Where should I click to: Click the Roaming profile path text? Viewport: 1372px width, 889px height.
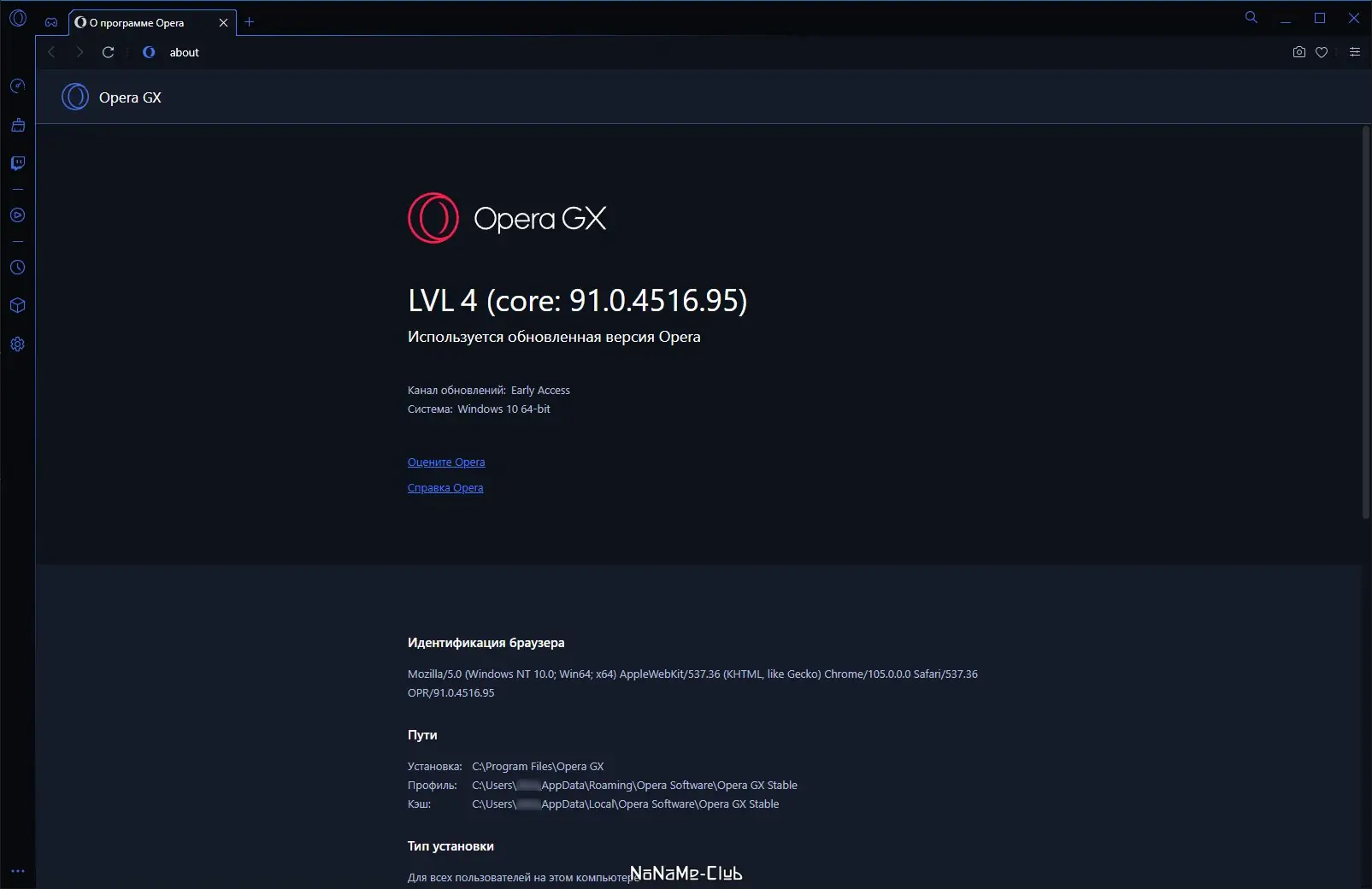click(634, 786)
